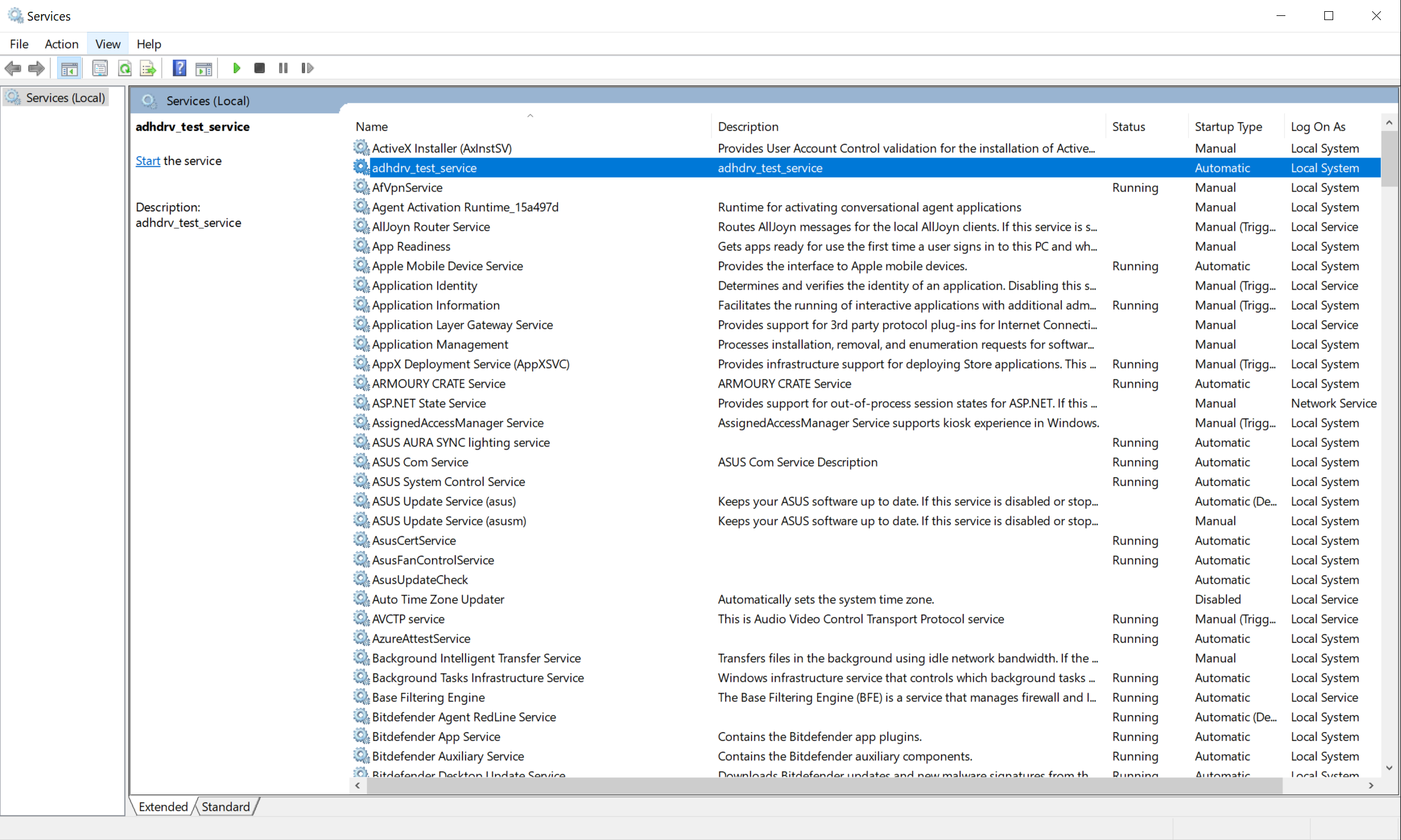Select the ASP.NET State Service row

(866, 403)
